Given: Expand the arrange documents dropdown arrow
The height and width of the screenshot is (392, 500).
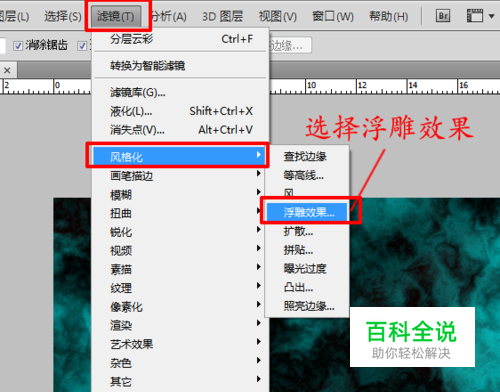Looking at the screenshot, I should (491, 16).
